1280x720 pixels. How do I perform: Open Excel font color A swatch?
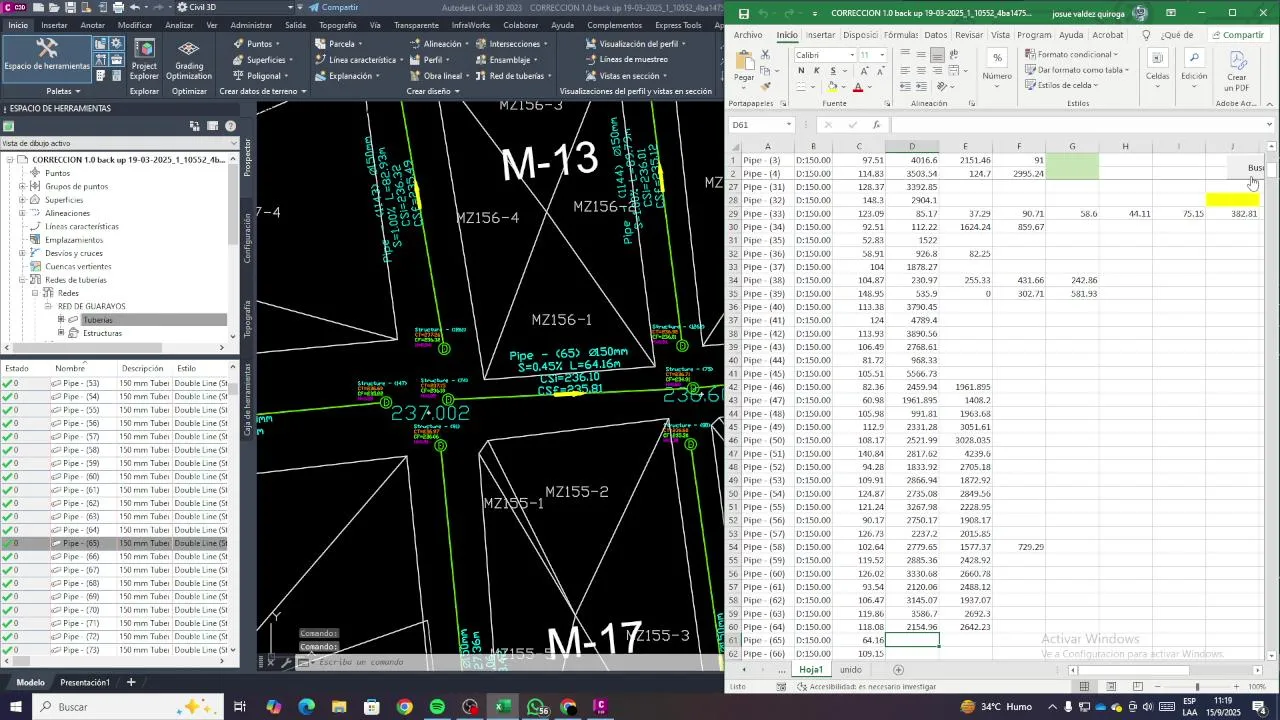(858, 87)
